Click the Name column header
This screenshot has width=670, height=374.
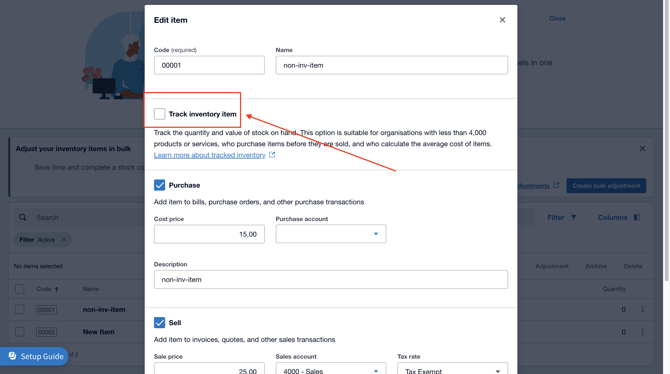[91, 289]
